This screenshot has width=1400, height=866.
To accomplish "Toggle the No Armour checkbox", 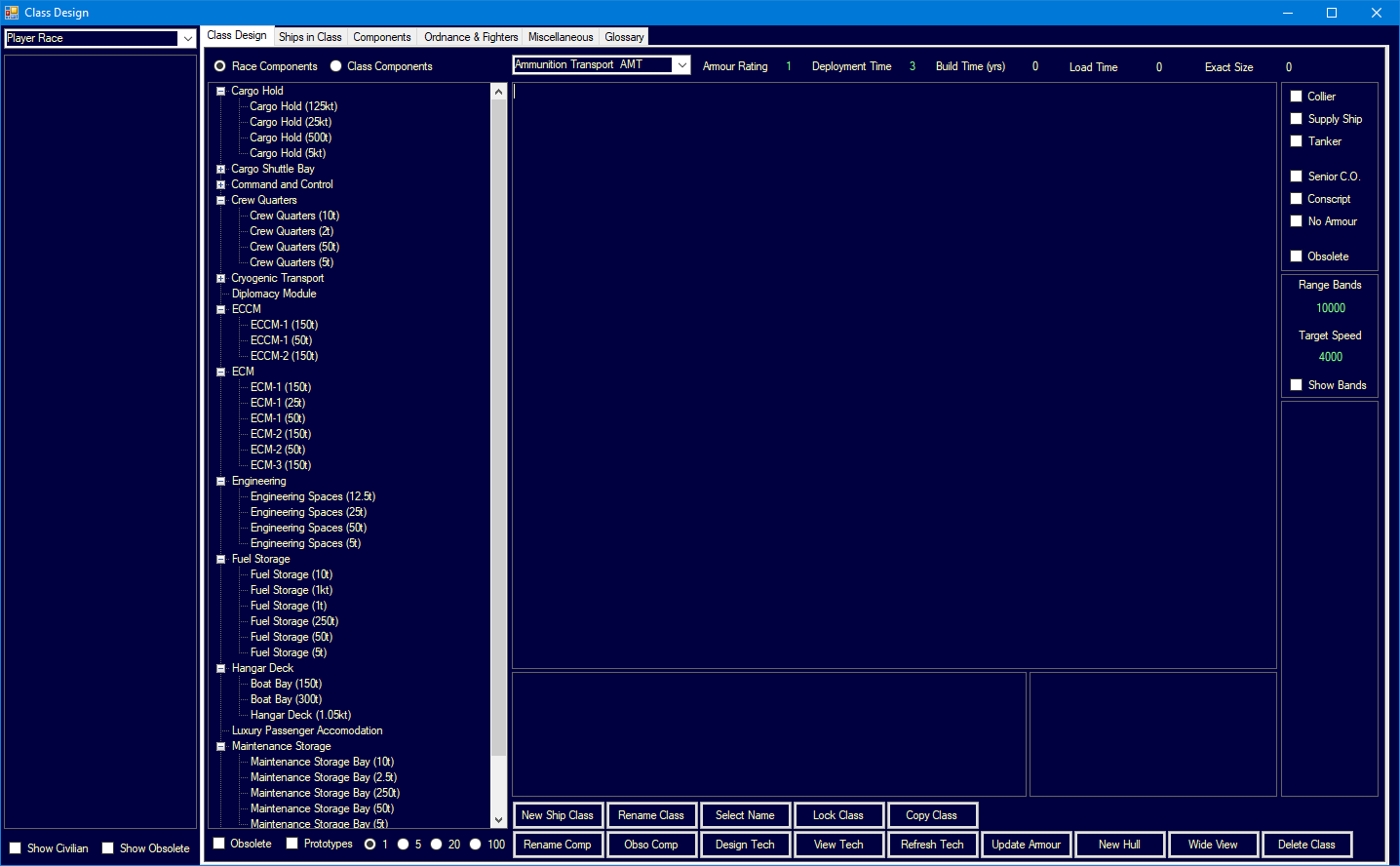I will coord(1297,221).
